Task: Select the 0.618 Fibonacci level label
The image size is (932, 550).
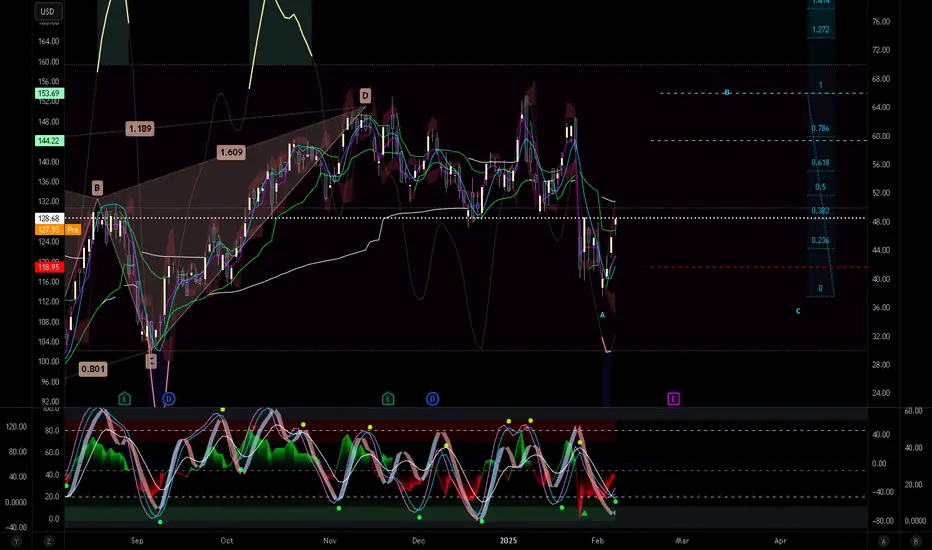Action: 820,162
